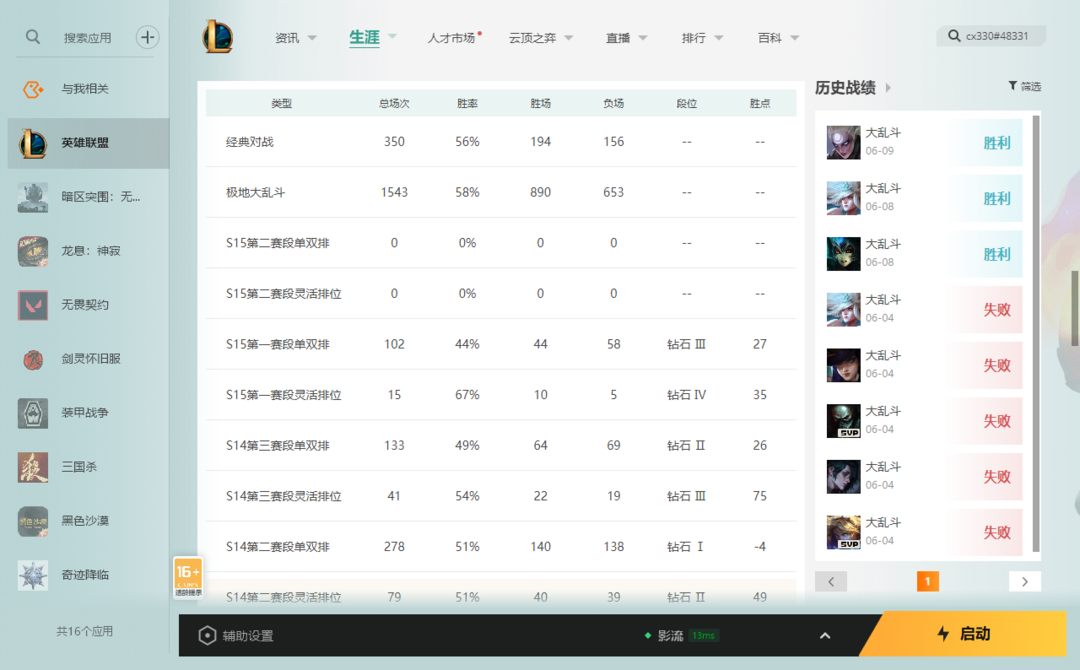Open first 06-08 victory match avatar
The height and width of the screenshot is (670, 1080).
point(844,198)
